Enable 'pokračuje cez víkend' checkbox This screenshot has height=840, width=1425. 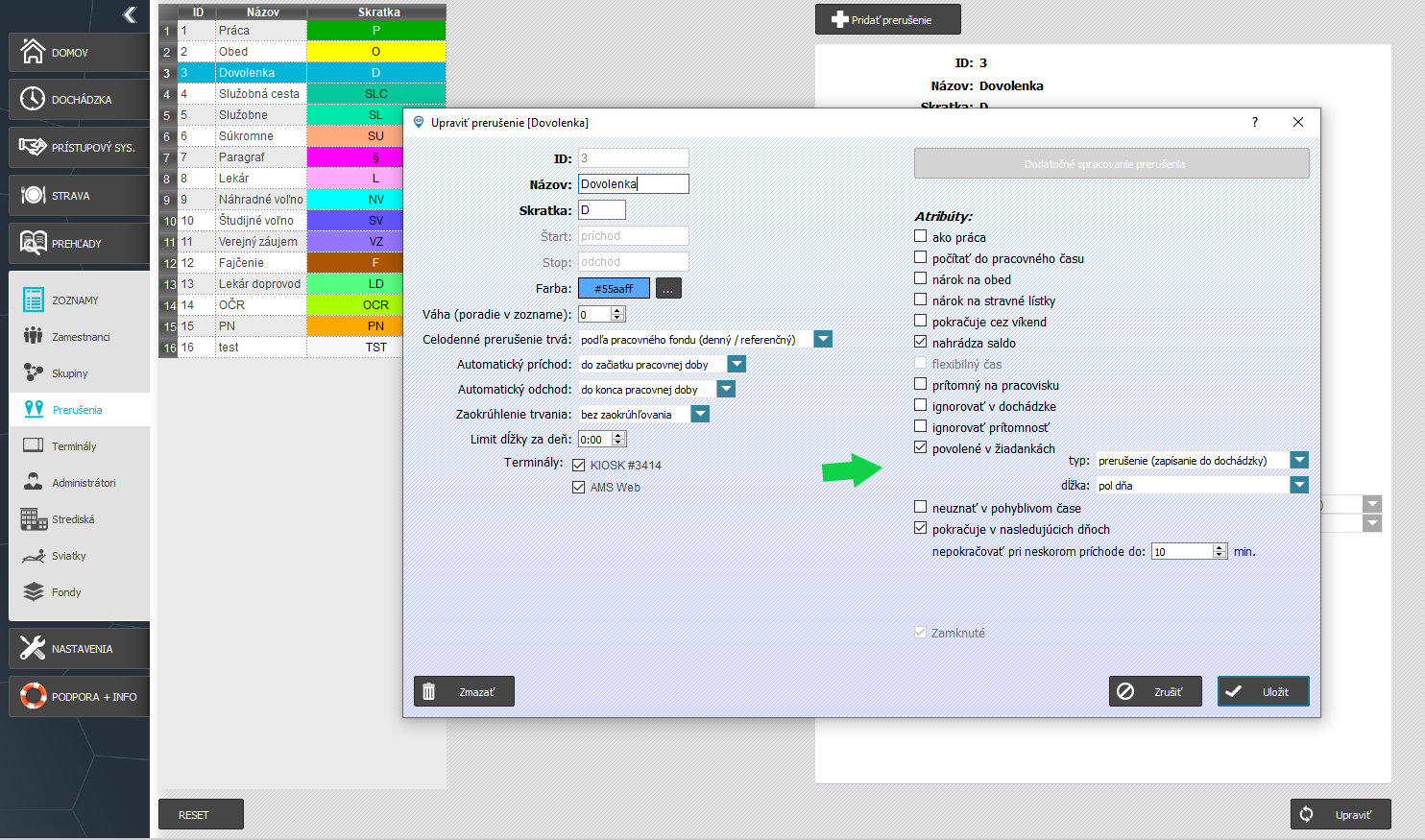pos(920,321)
